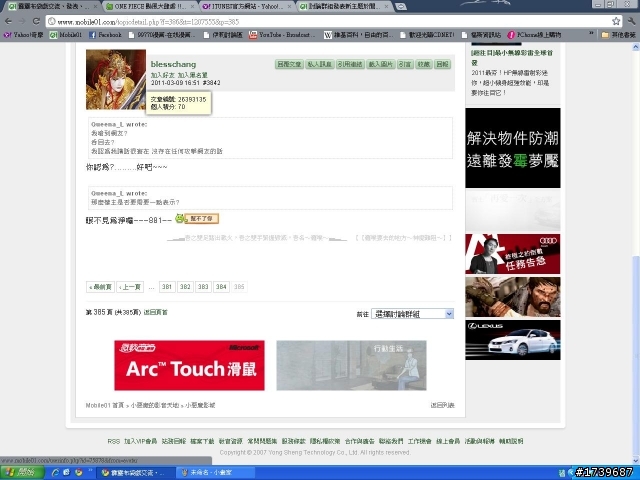
Task: Click the green-faced emoticon badge in the post
Action: (197, 219)
